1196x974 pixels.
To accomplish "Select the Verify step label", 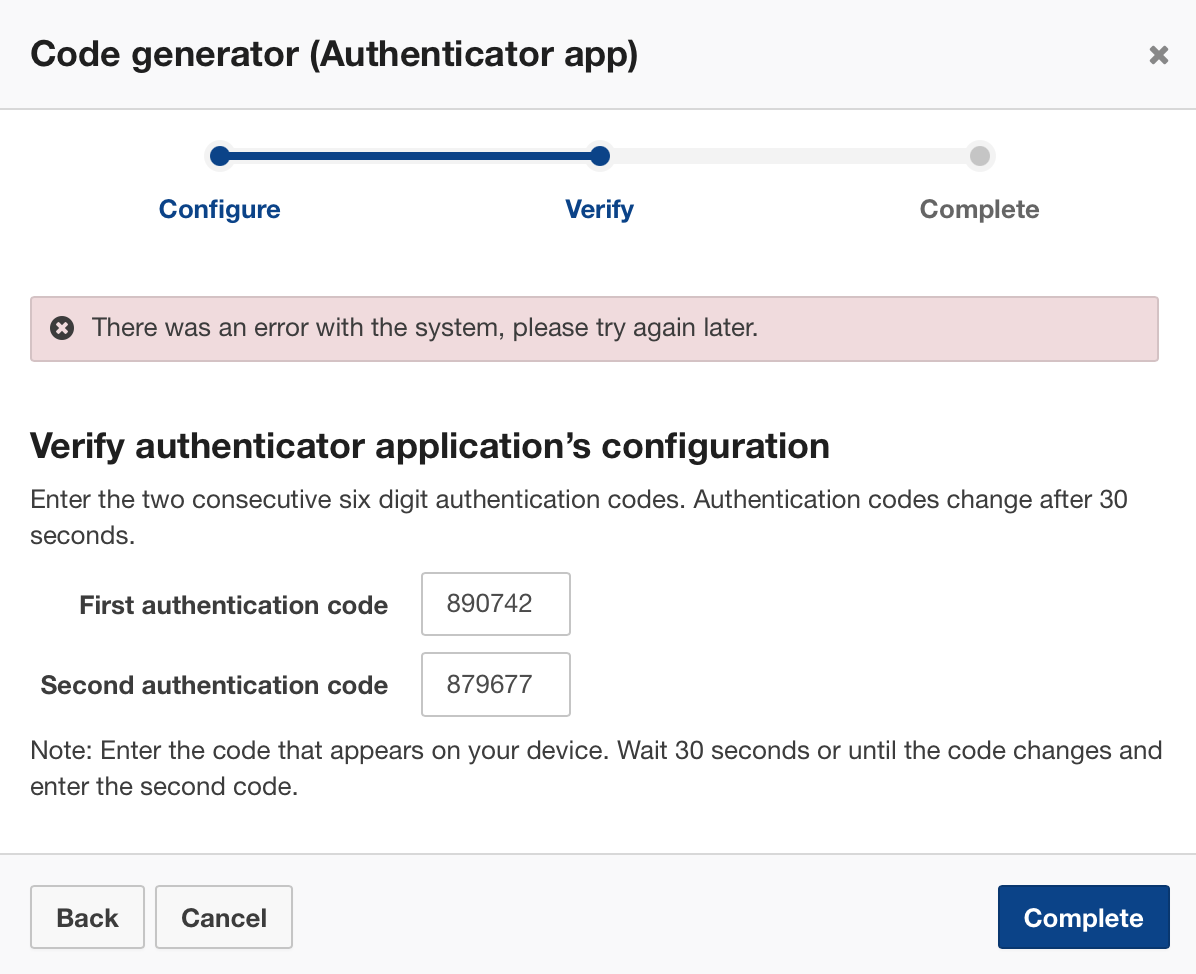I will click(599, 210).
